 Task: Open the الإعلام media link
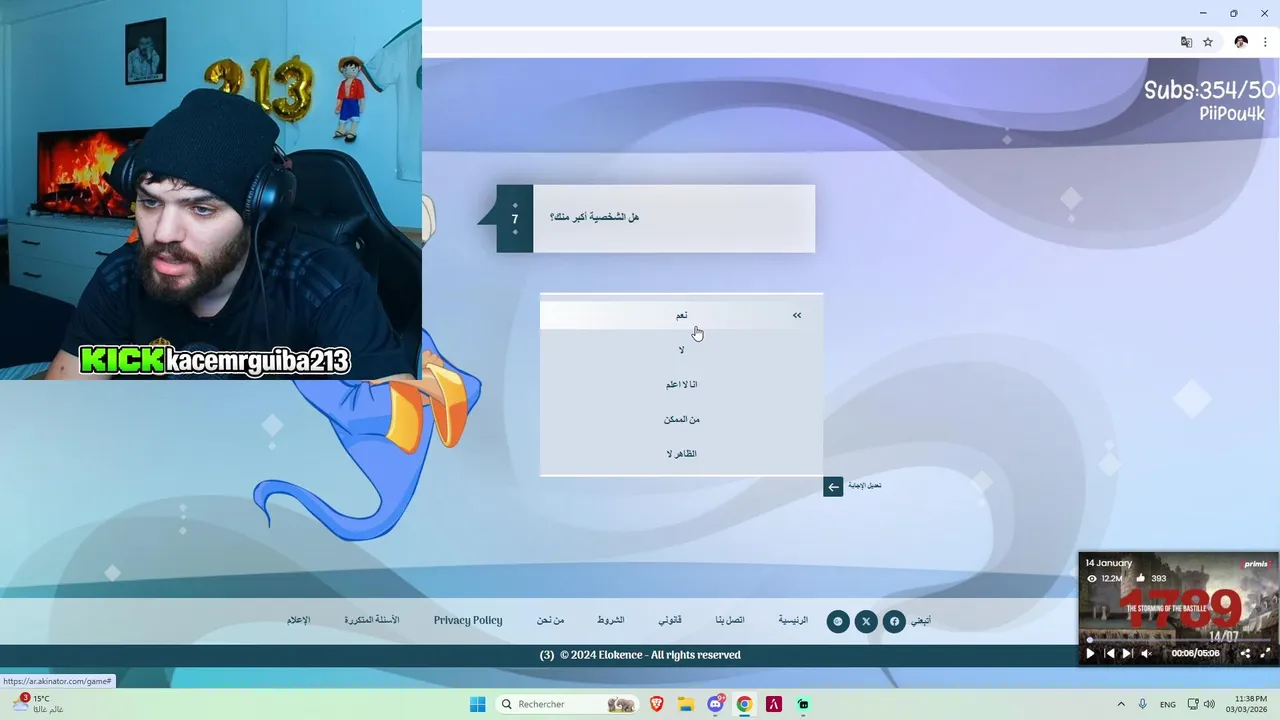pos(299,620)
